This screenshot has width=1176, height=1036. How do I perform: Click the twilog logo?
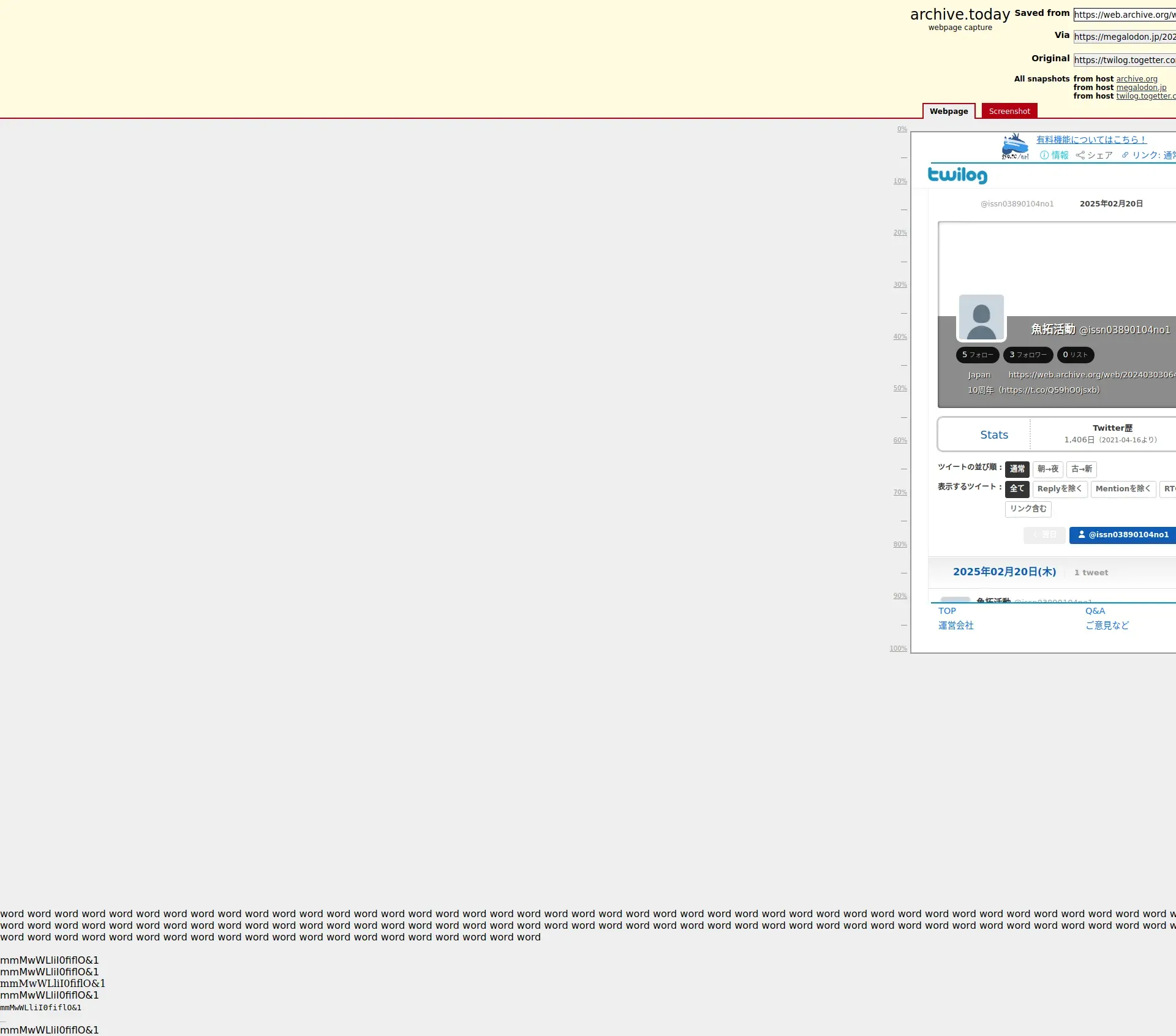957,175
